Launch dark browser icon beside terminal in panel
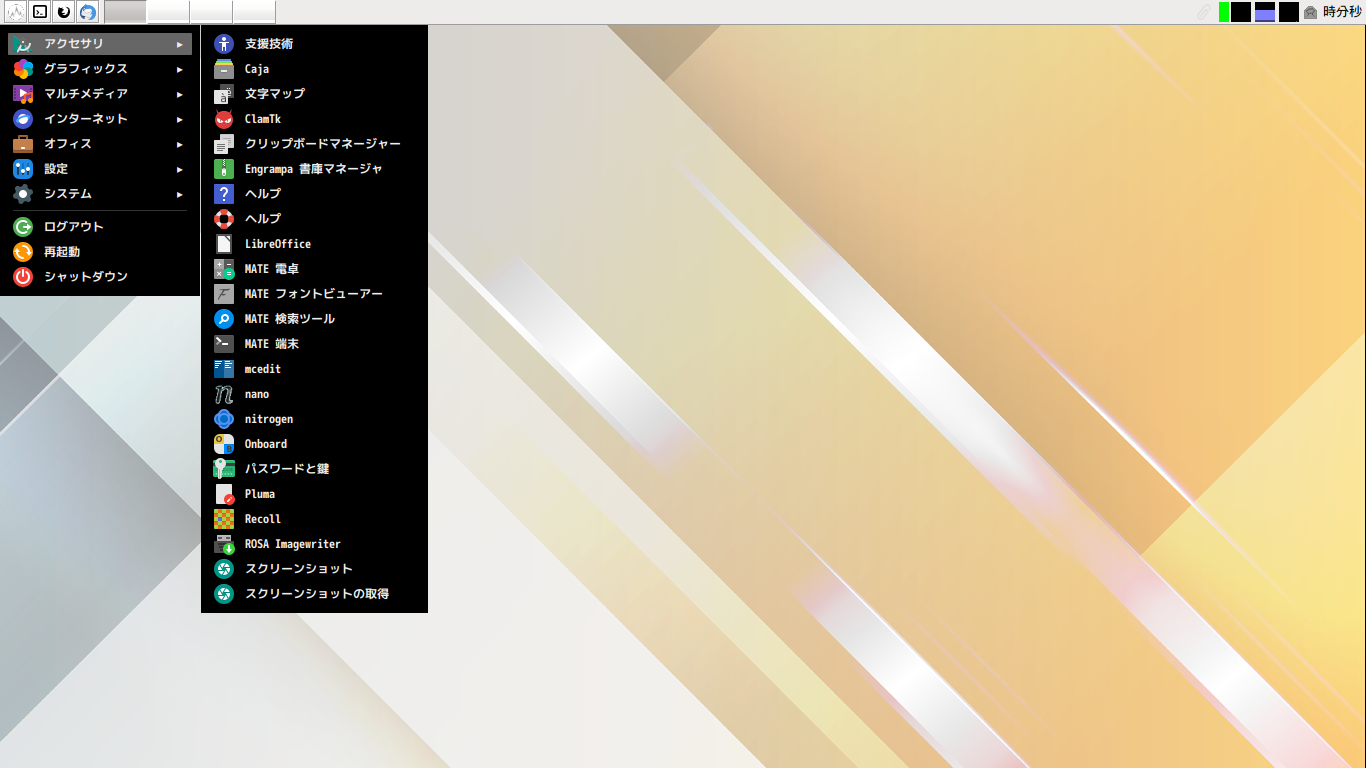Image resolution: width=1366 pixels, height=768 pixels. tap(64, 12)
